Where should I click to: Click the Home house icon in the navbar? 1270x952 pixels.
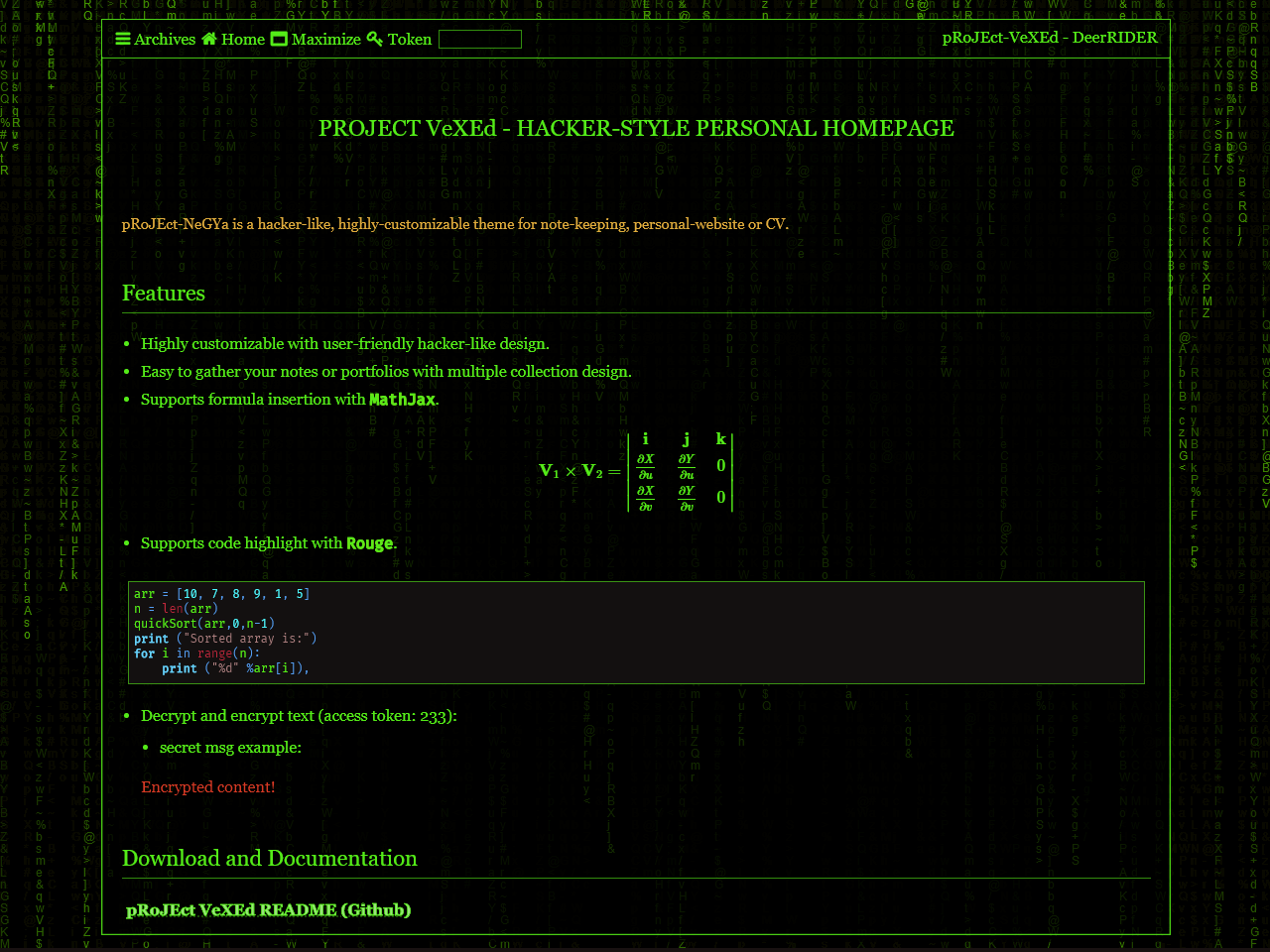209,40
